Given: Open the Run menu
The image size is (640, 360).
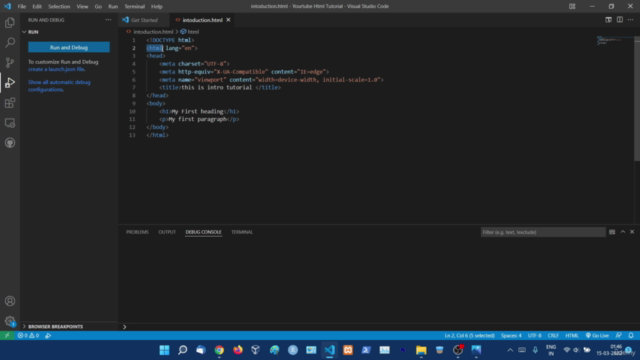Looking at the screenshot, I should point(113,6).
